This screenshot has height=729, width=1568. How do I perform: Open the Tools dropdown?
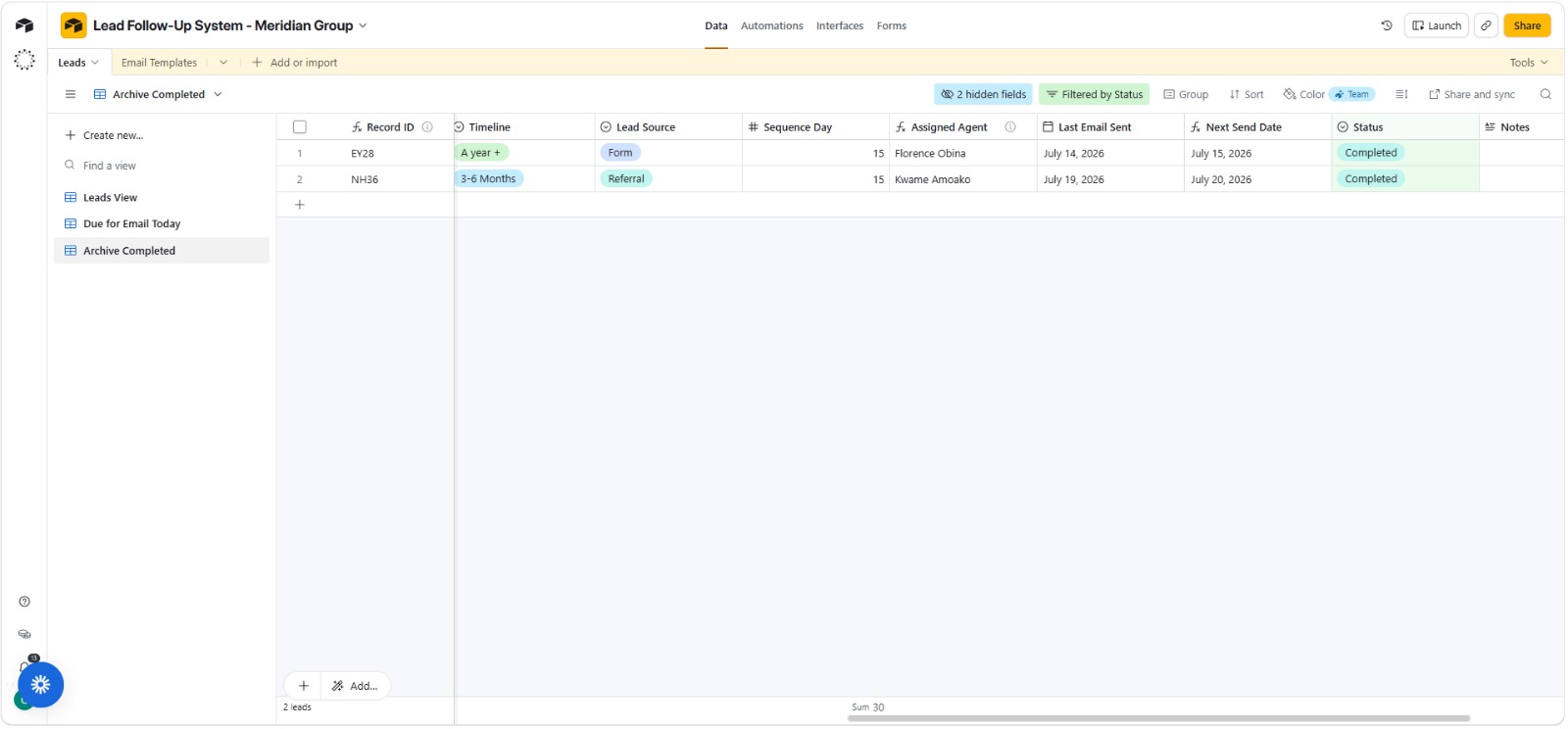click(x=1529, y=62)
